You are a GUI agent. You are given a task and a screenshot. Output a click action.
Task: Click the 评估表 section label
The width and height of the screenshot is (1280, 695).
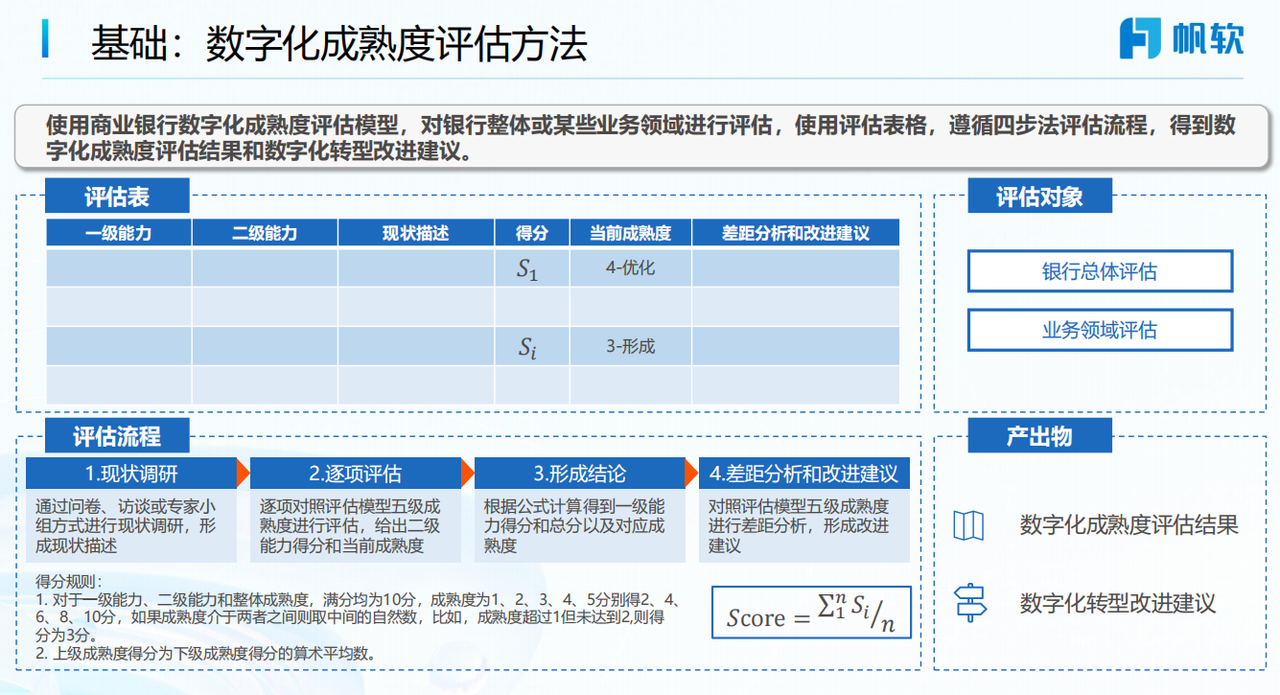click(x=117, y=196)
